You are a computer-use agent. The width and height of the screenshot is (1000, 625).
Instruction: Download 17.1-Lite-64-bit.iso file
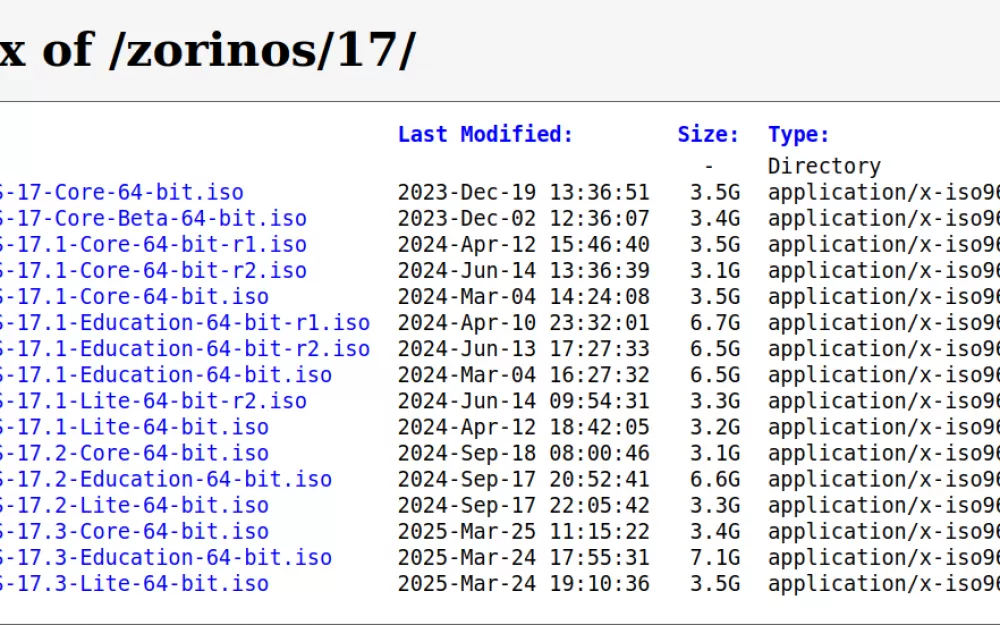click(134, 427)
